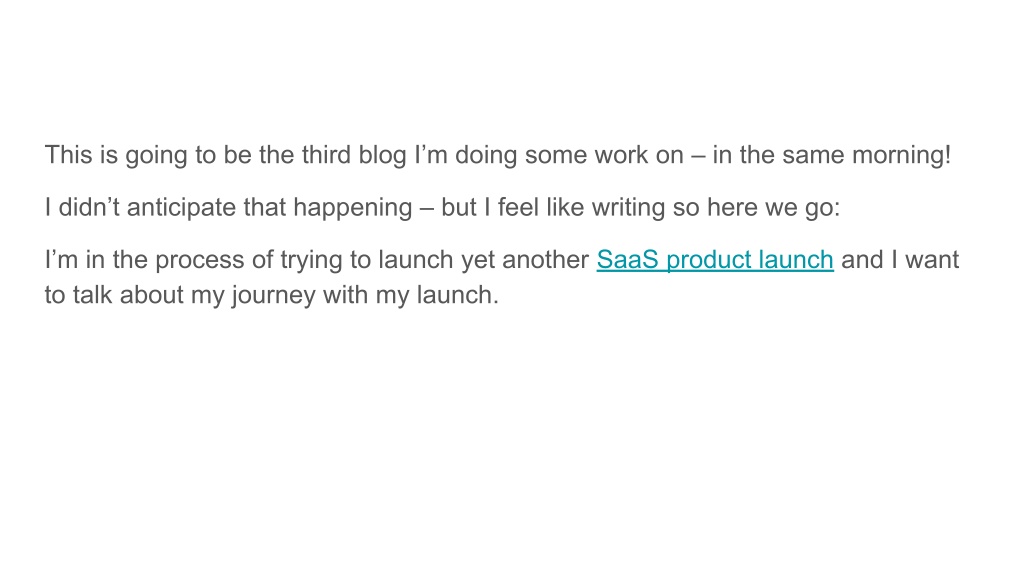Click the text "doing some work on"
The width and height of the screenshot is (1024, 576).
coord(569,155)
